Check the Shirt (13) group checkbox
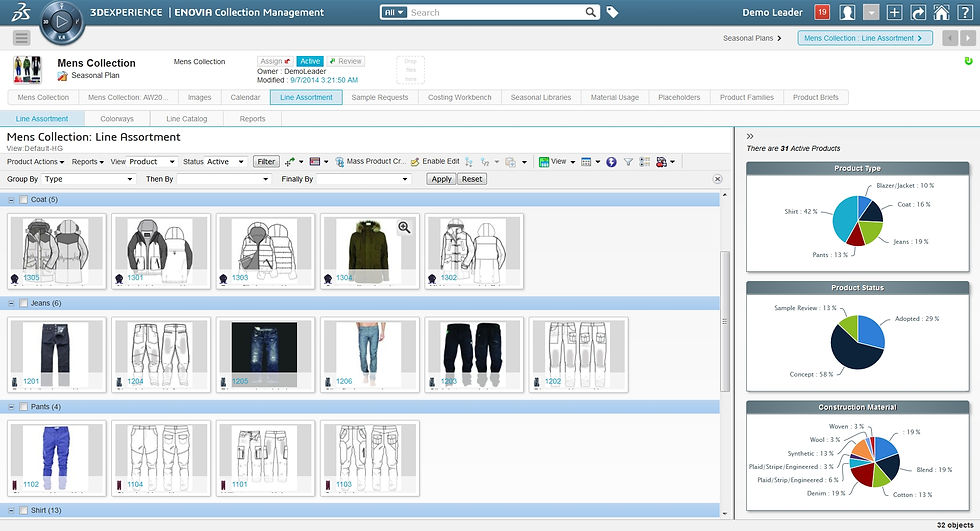The height and width of the screenshot is (531, 980). pyautogui.click(x=23, y=510)
